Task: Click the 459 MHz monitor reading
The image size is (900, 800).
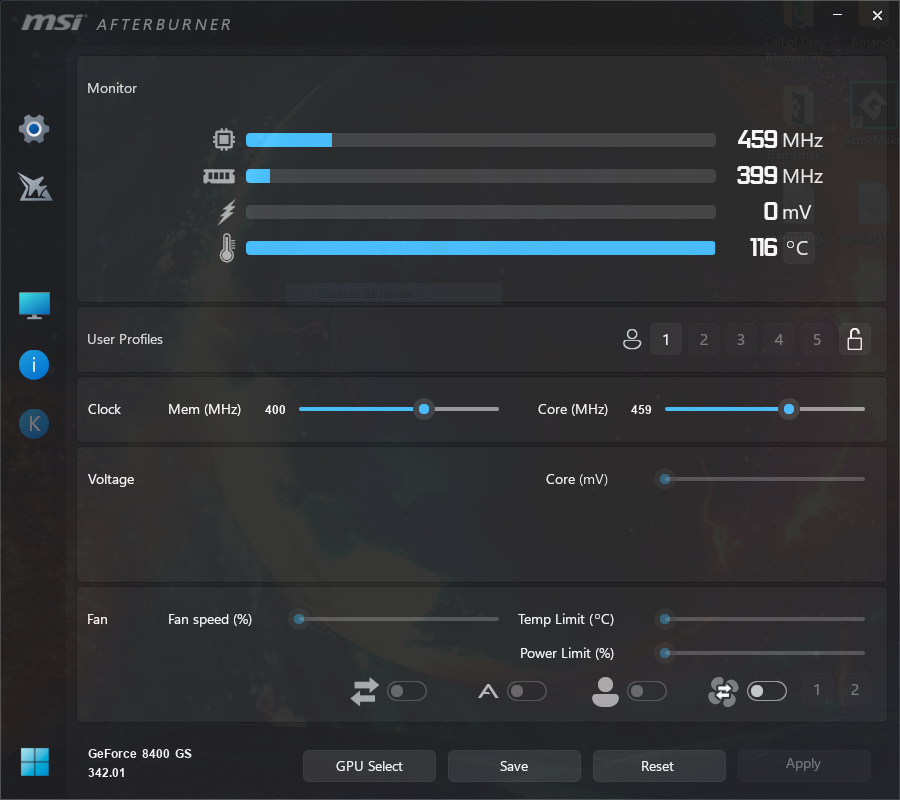Action: (780, 139)
